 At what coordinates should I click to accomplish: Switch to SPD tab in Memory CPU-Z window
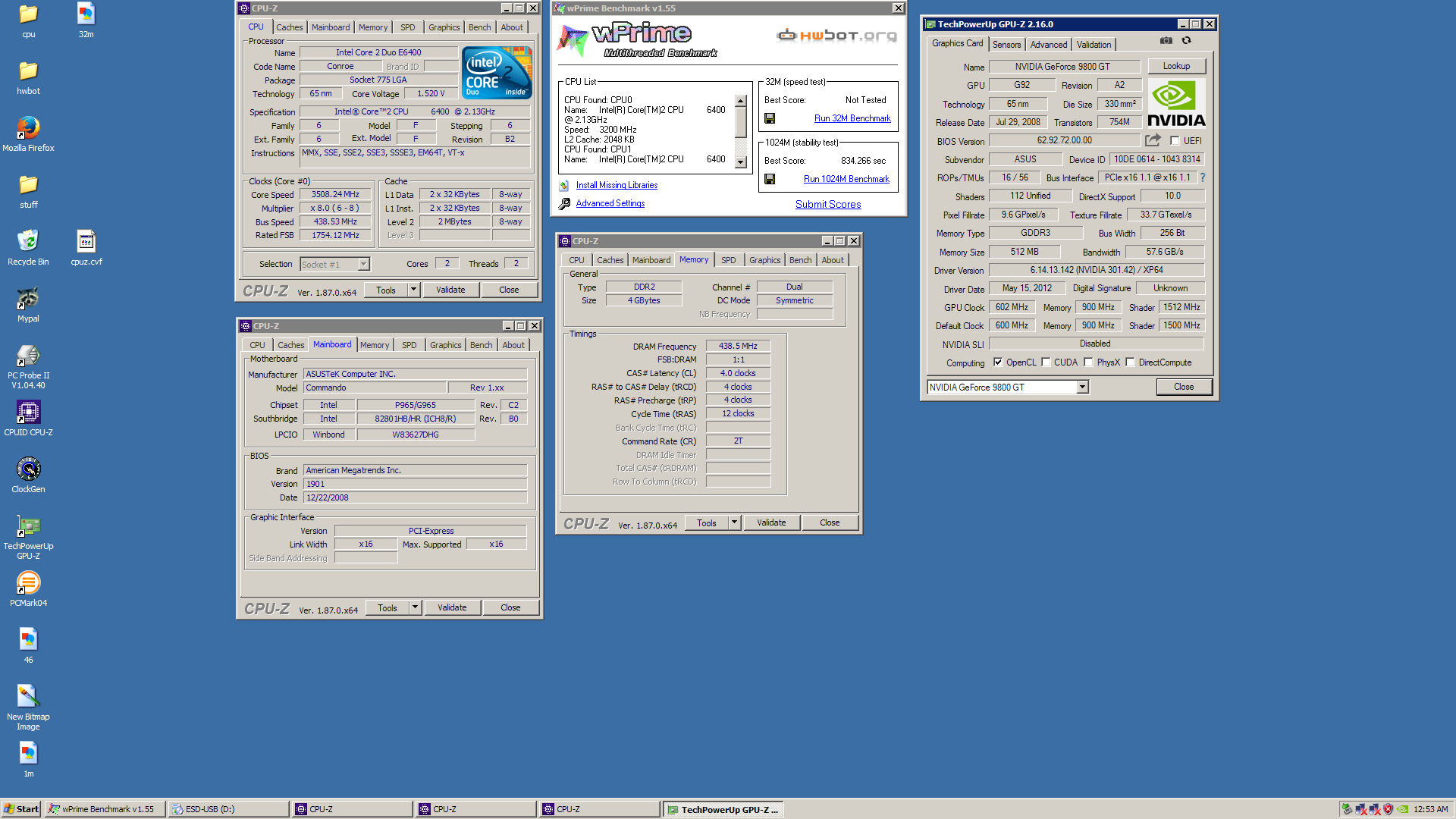[728, 260]
